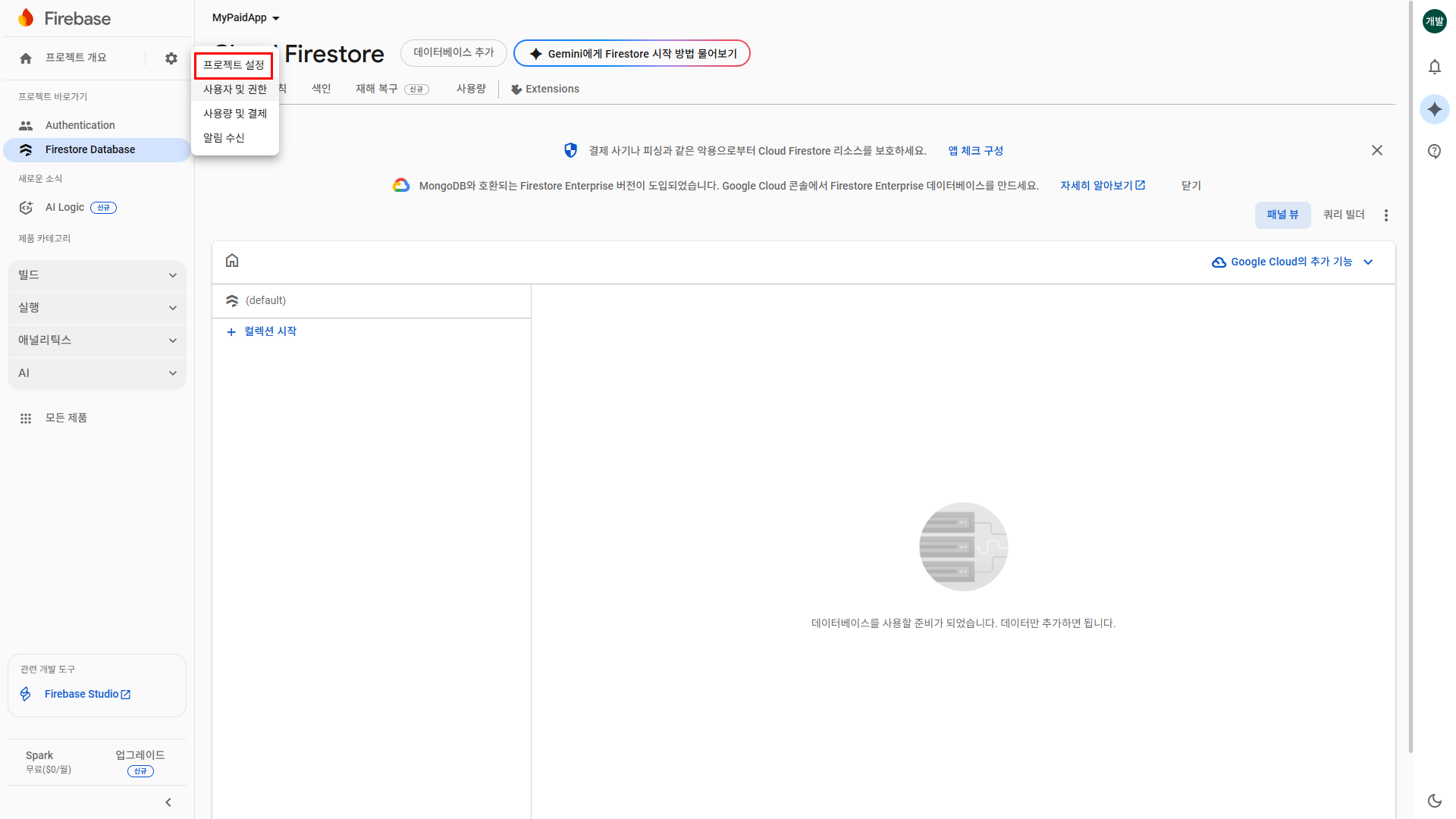Open notifications bell icon
The width and height of the screenshot is (1456, 819).
1434,67
